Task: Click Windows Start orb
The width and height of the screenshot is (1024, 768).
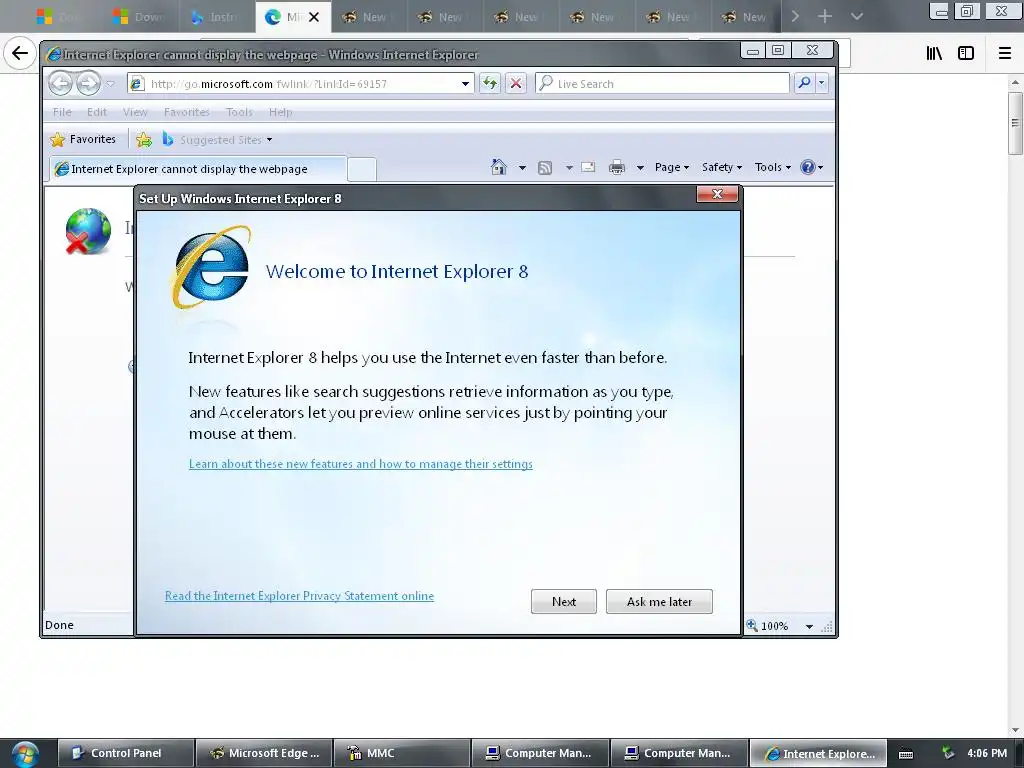Action: click(25, 754)
